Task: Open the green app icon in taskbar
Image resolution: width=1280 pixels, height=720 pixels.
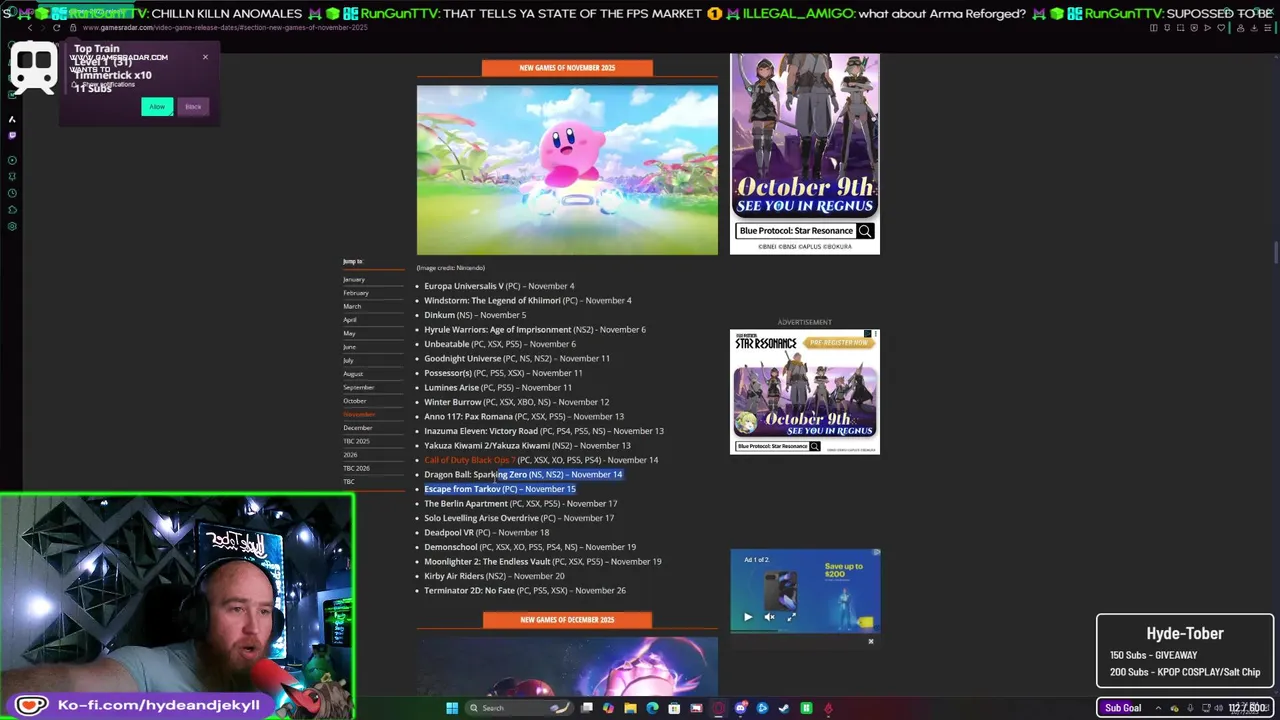Action: tap(806, 708)
